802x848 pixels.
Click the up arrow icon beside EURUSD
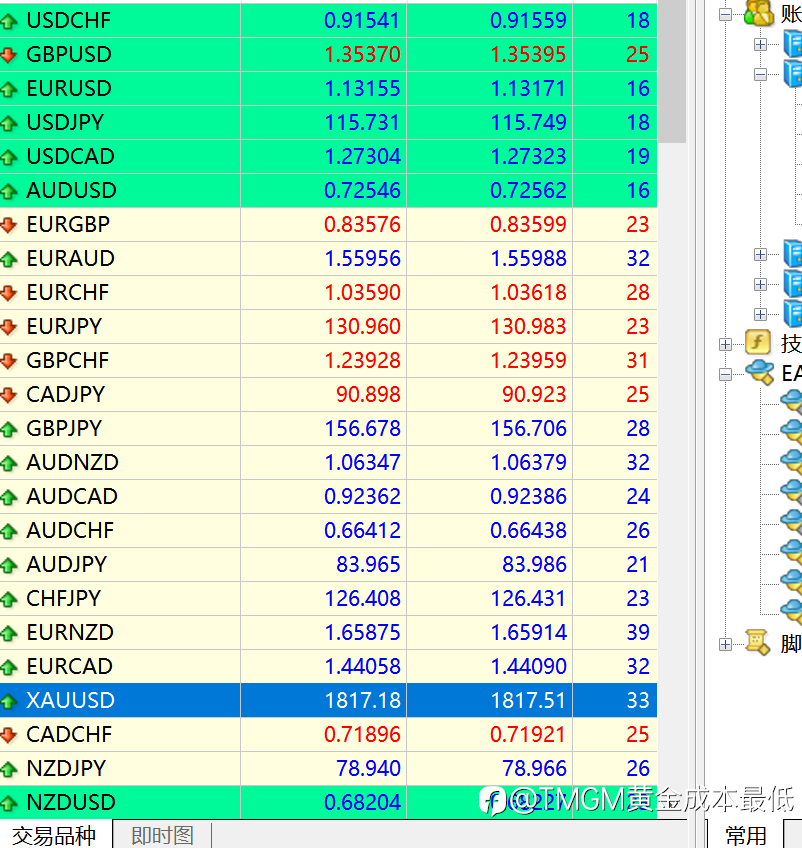click(8, 89)
